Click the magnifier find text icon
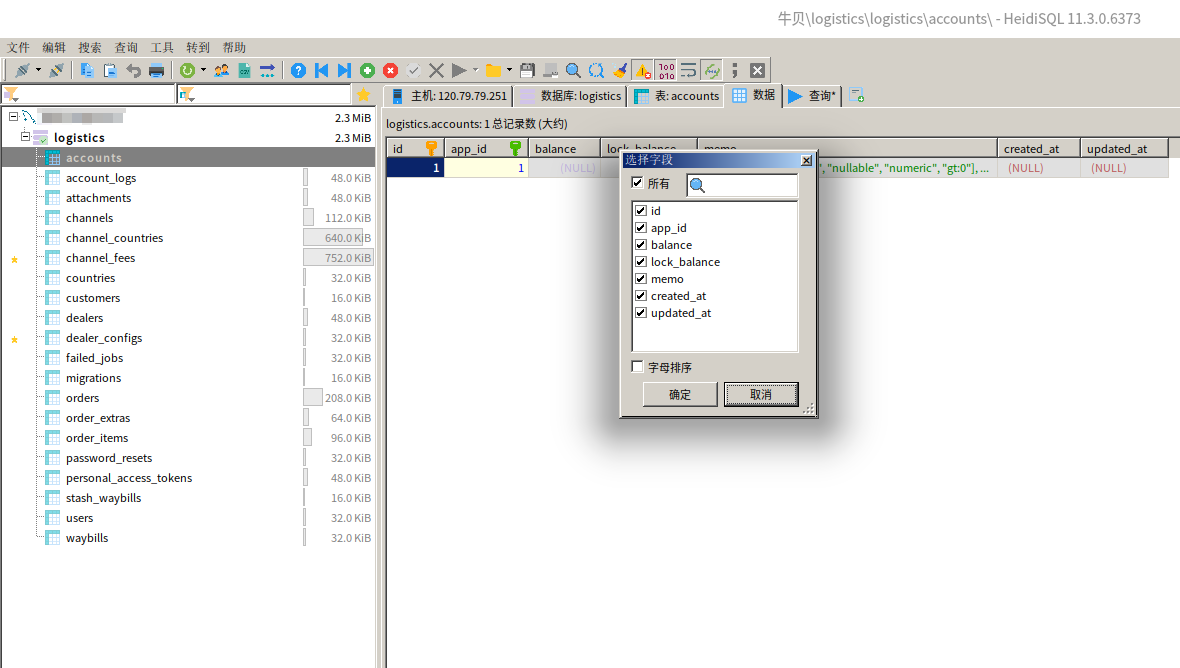This screenshot has height=668, width=1180. point(573,71)
